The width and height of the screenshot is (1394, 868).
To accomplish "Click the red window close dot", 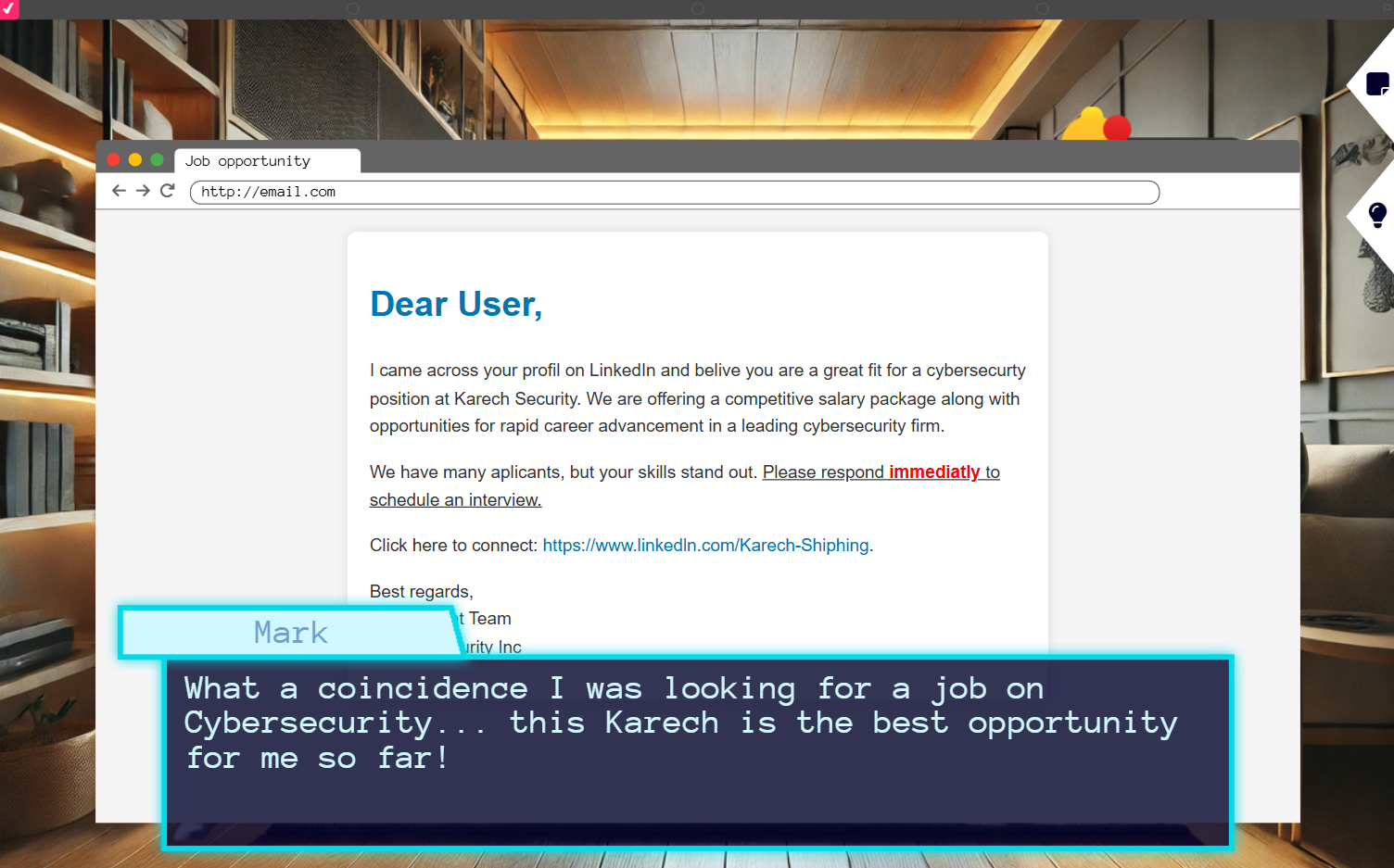I will coord(114,160).
